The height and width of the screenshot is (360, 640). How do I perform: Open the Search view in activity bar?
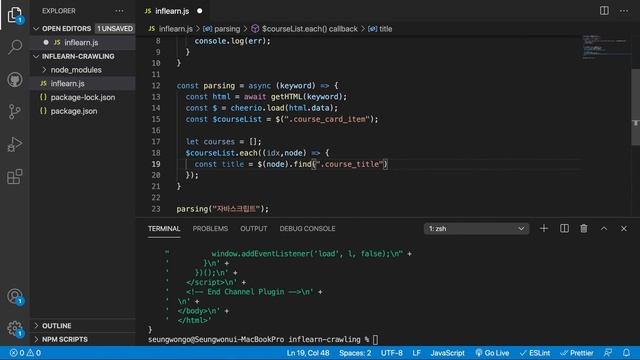(15, 47)
